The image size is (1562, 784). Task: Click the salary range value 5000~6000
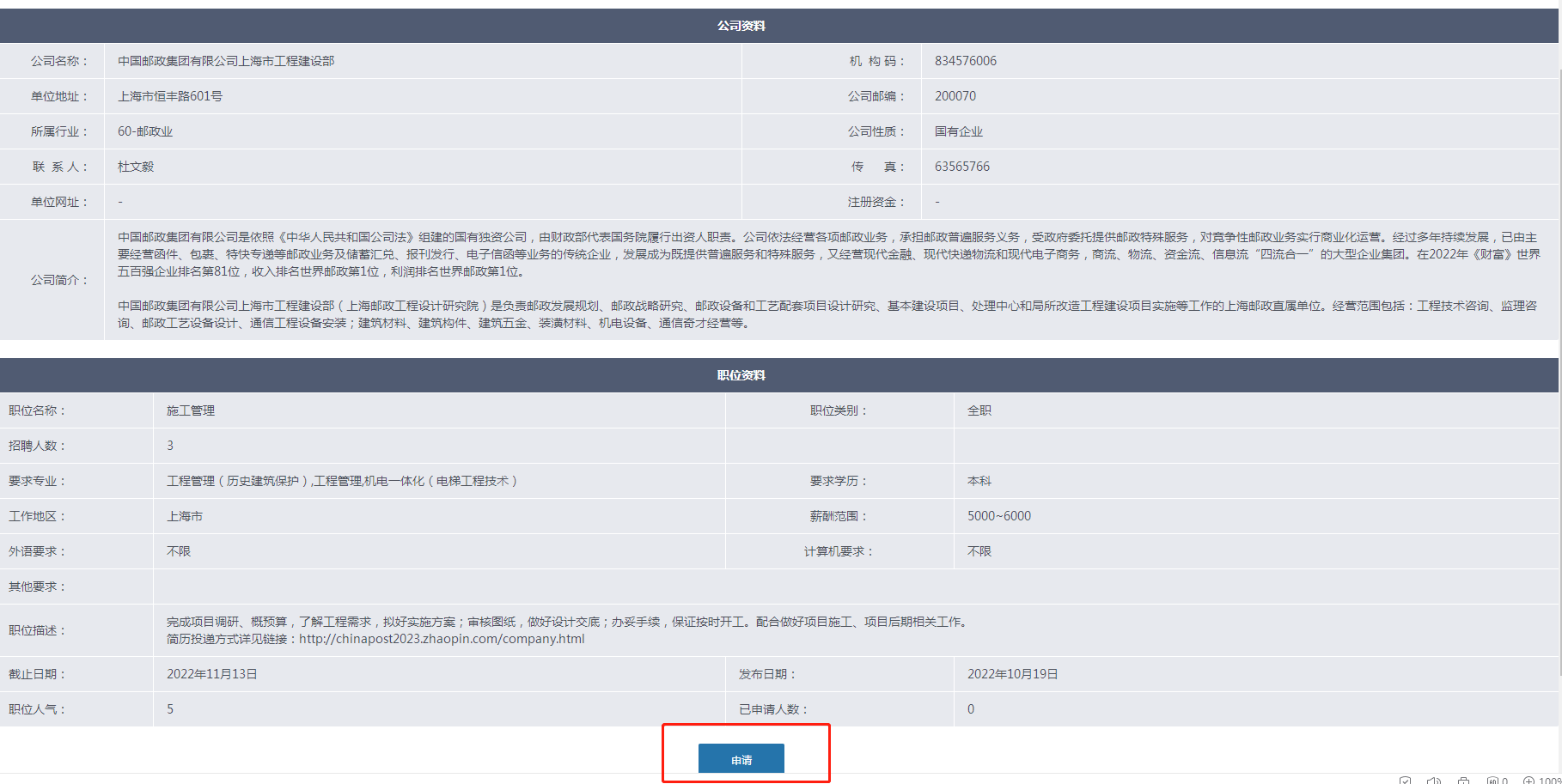pyautogui.click(x=998, y=516)
